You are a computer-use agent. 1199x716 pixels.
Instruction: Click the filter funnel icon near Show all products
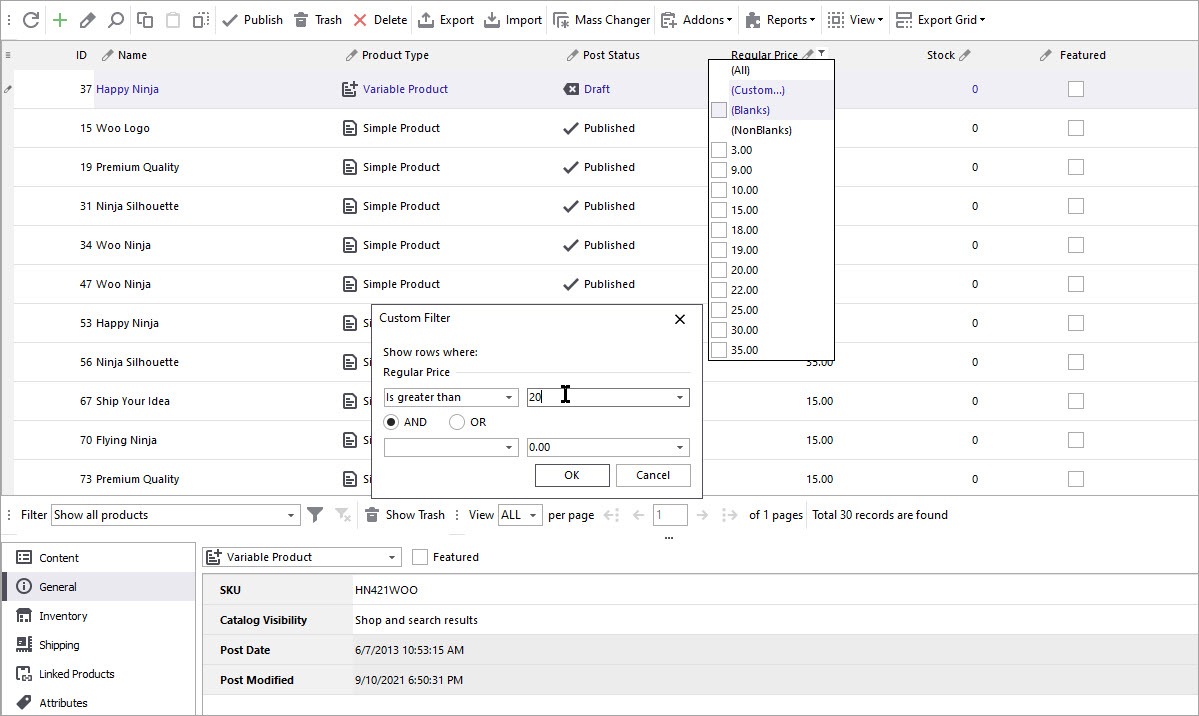pos(315,514)
